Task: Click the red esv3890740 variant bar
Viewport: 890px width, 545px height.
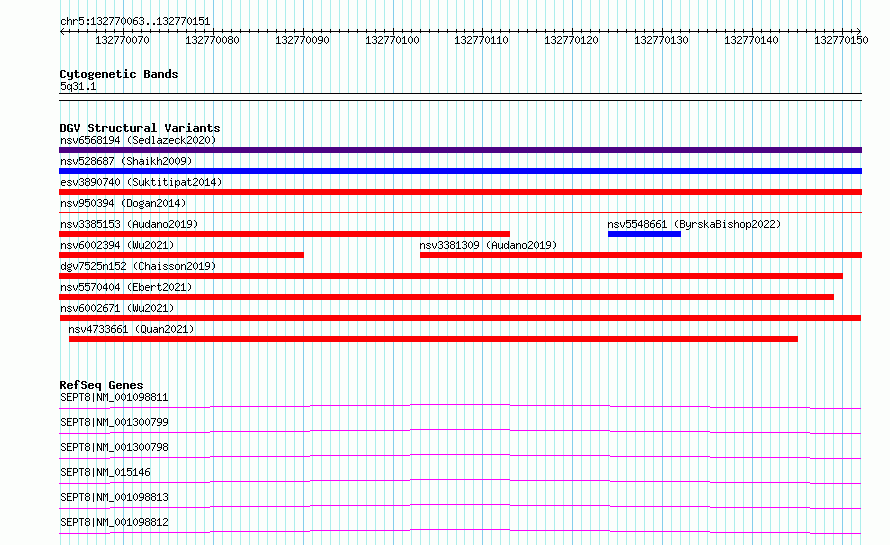Action: 460,192
